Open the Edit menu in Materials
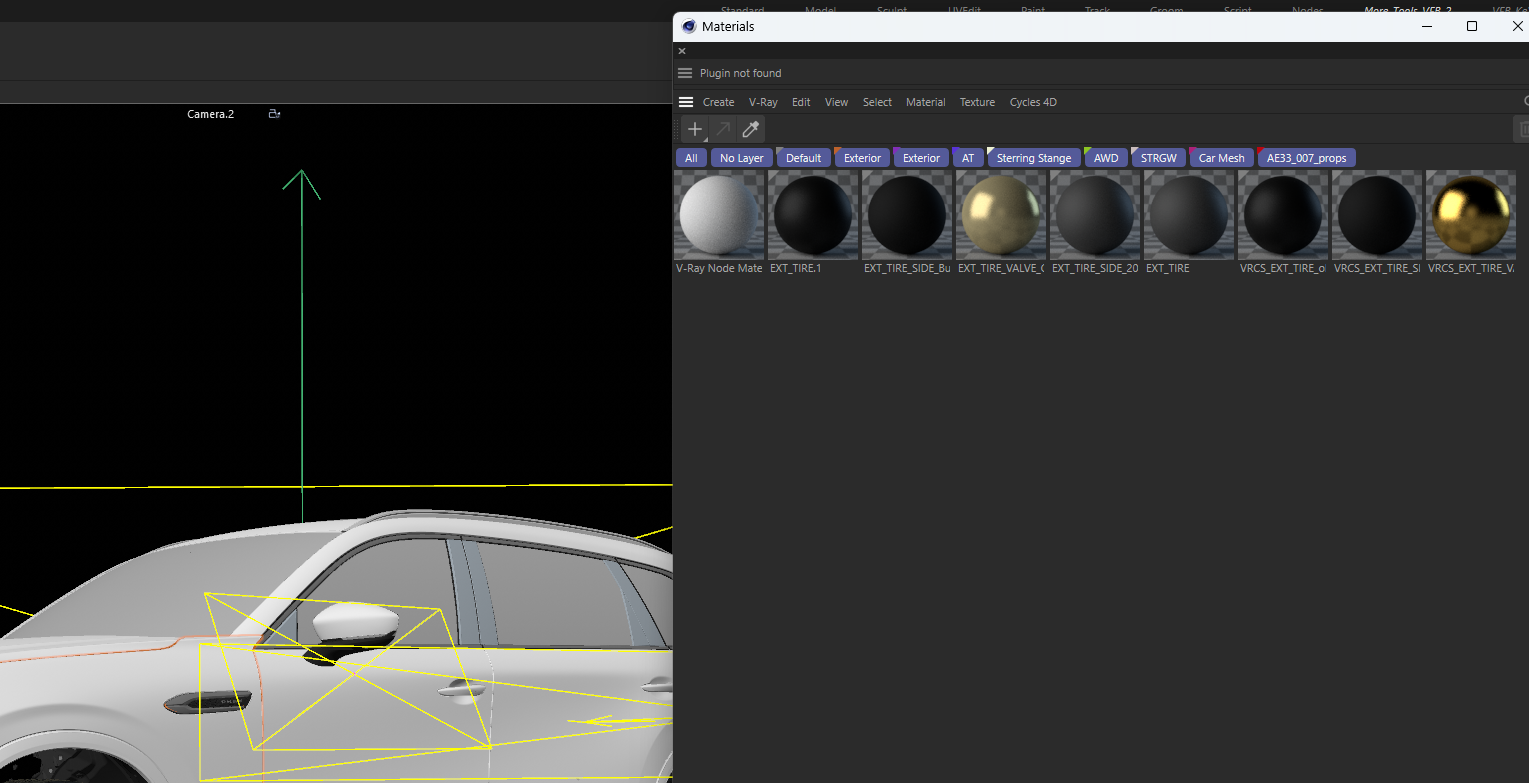Viewport: 1529px width, 783px height. click(801, 102)
